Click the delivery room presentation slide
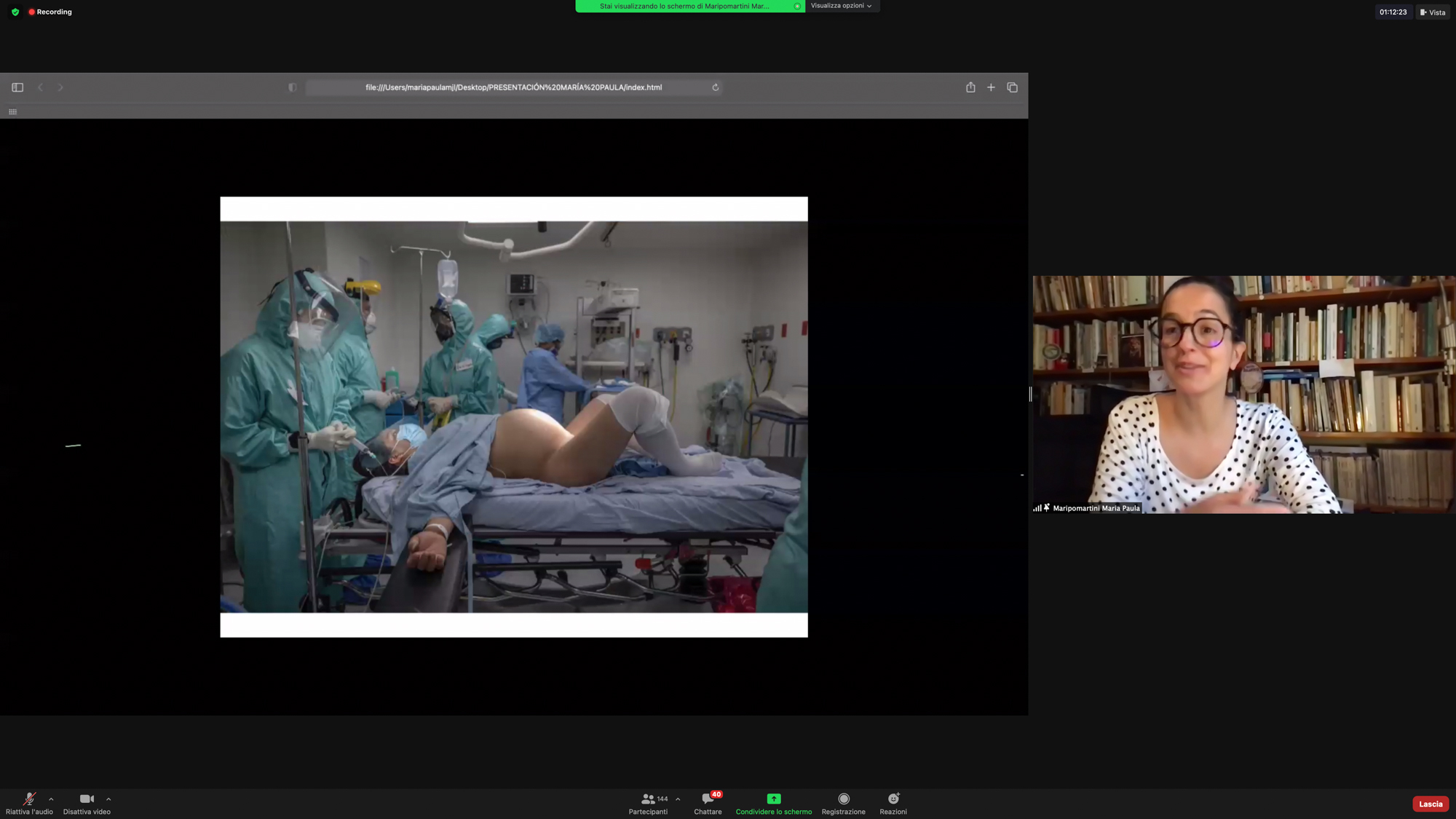1456x819 pixels. coord(514,417)
